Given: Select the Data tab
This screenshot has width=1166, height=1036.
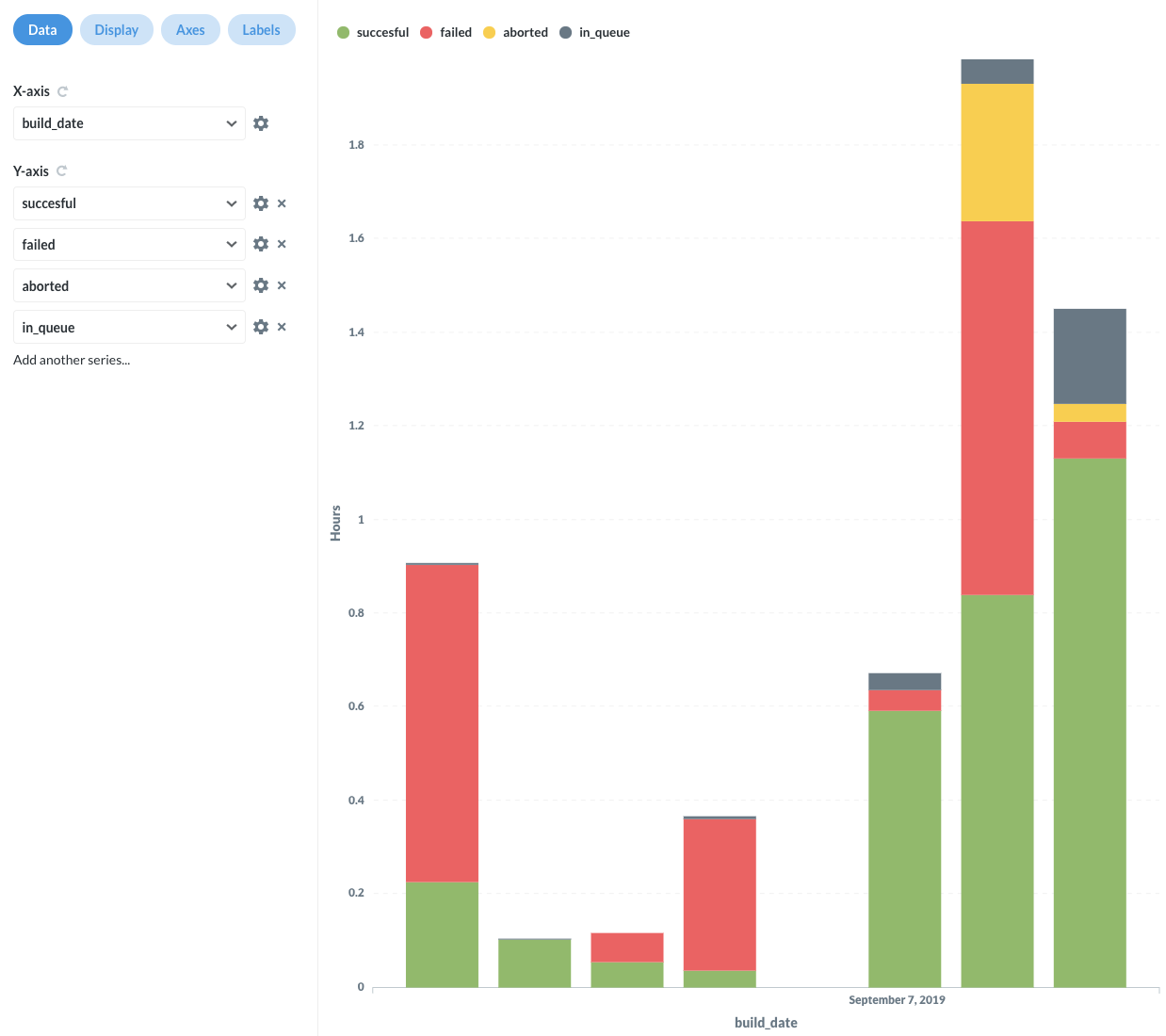Looking at the screenshot, I should (42, 30).
